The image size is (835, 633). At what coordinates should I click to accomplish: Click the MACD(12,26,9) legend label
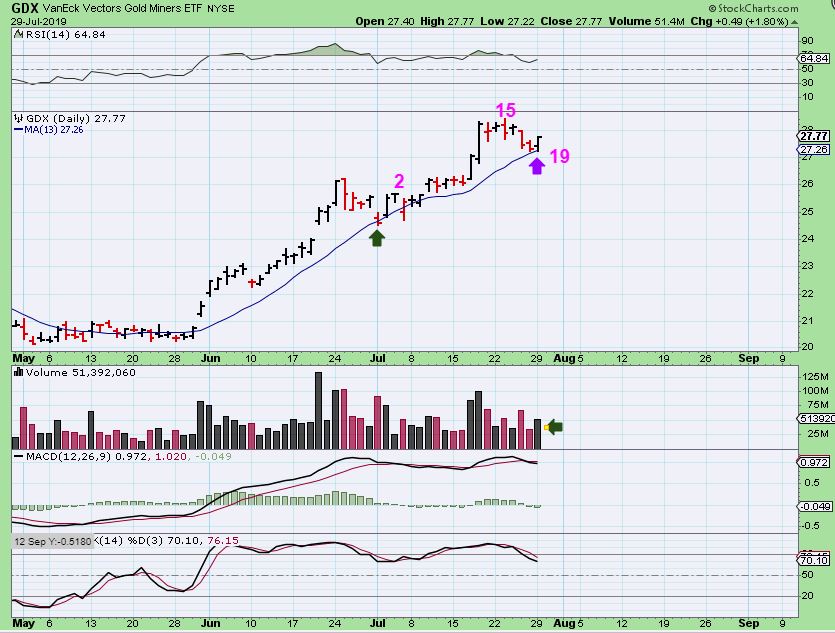click(x=68, y=456)
